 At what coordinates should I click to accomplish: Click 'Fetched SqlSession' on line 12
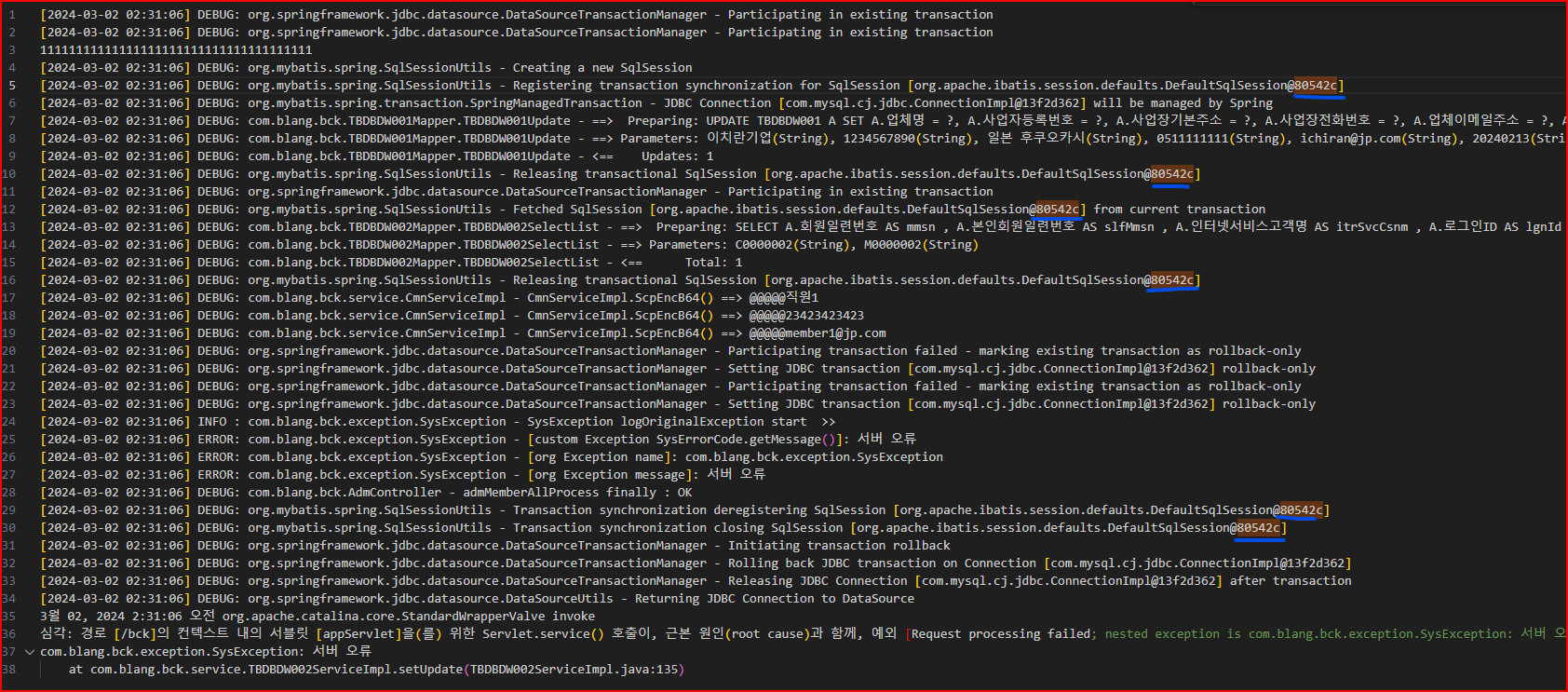pos(577,210)
